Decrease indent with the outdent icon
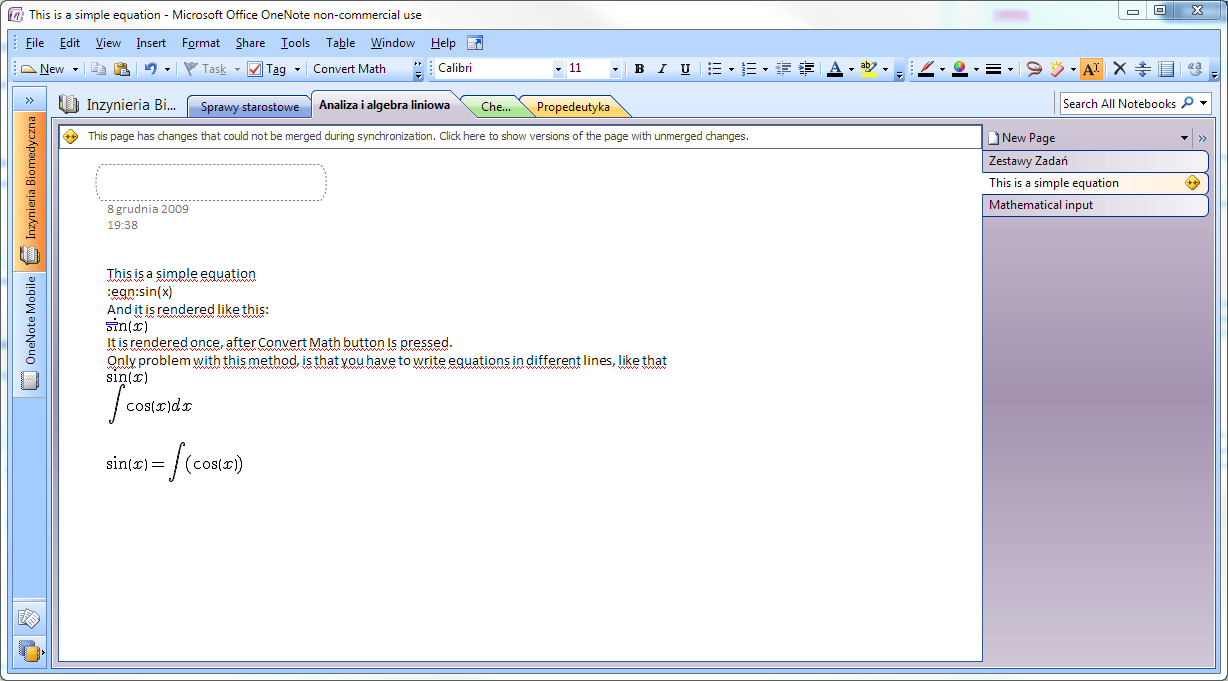The width and height of the screenshot is (1228, 681). (783, 69)
